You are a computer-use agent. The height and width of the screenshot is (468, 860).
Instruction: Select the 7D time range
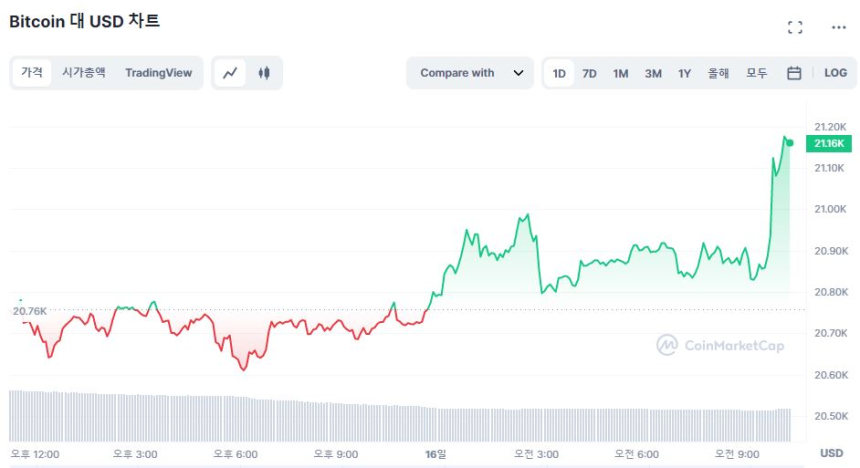click(x=589, y=73)
